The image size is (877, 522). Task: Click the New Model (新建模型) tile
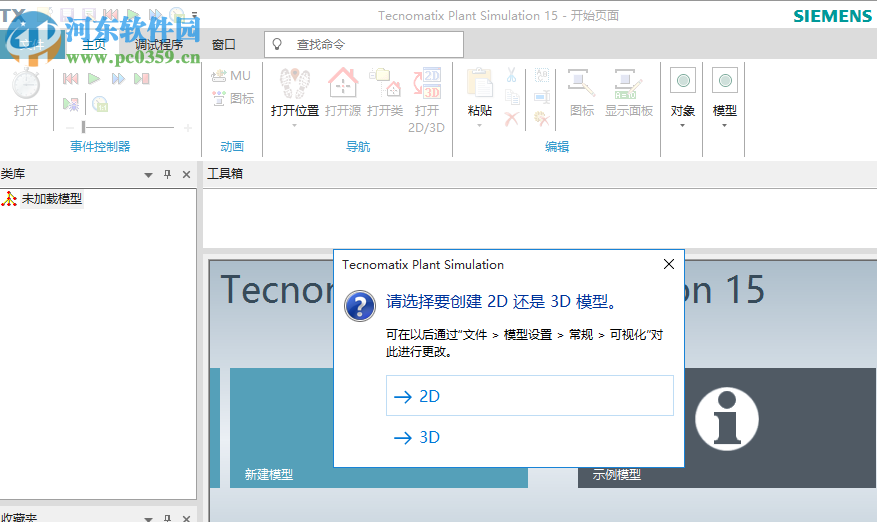click(282, 428)
